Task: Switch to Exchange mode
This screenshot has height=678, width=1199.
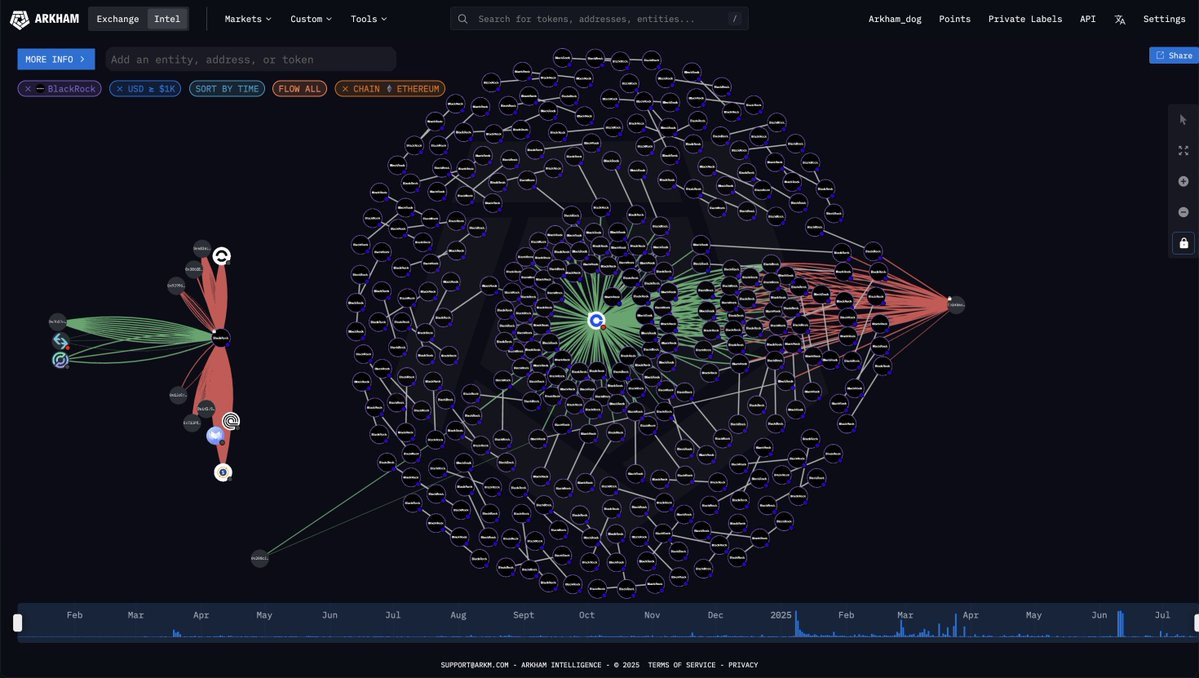Action: pyautogui.click(x=118, y=19)
